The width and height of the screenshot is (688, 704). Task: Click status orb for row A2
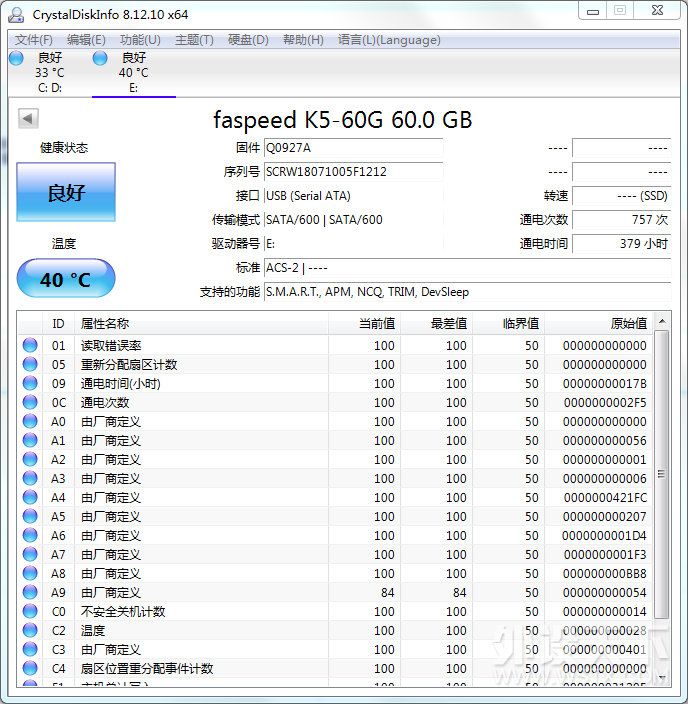[30, 459]
